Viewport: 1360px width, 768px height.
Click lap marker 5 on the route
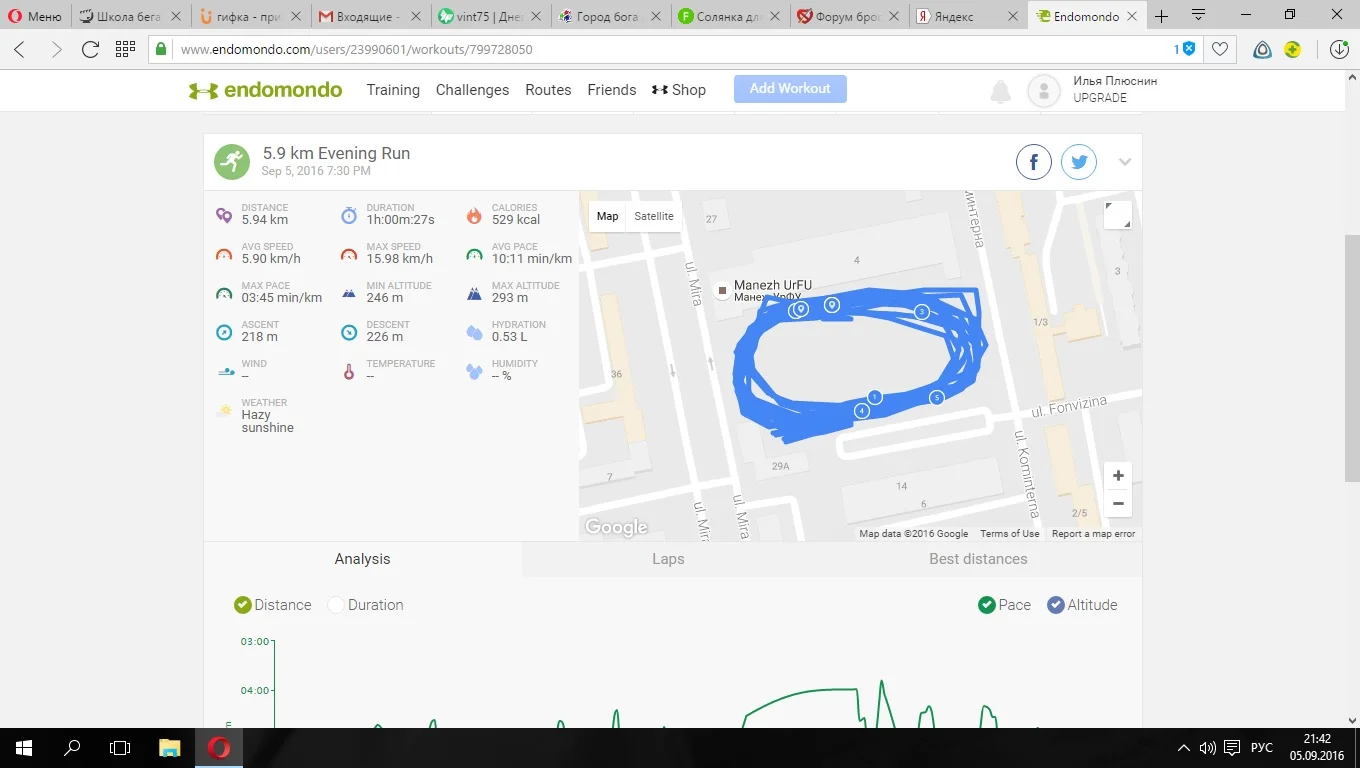937,398
